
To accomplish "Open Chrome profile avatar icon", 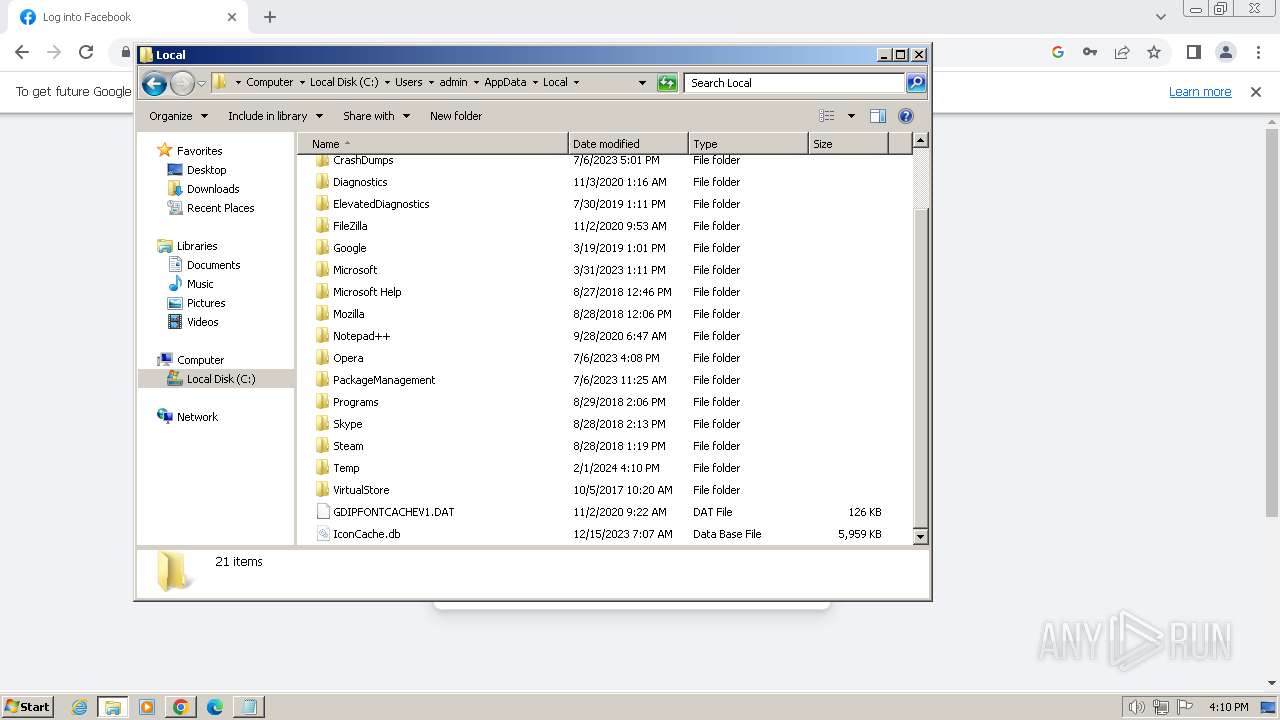I will [1225, 52].
